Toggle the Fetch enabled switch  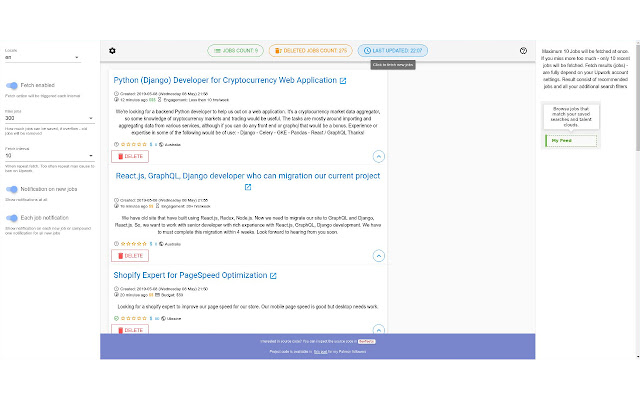(x=12, y=85)
